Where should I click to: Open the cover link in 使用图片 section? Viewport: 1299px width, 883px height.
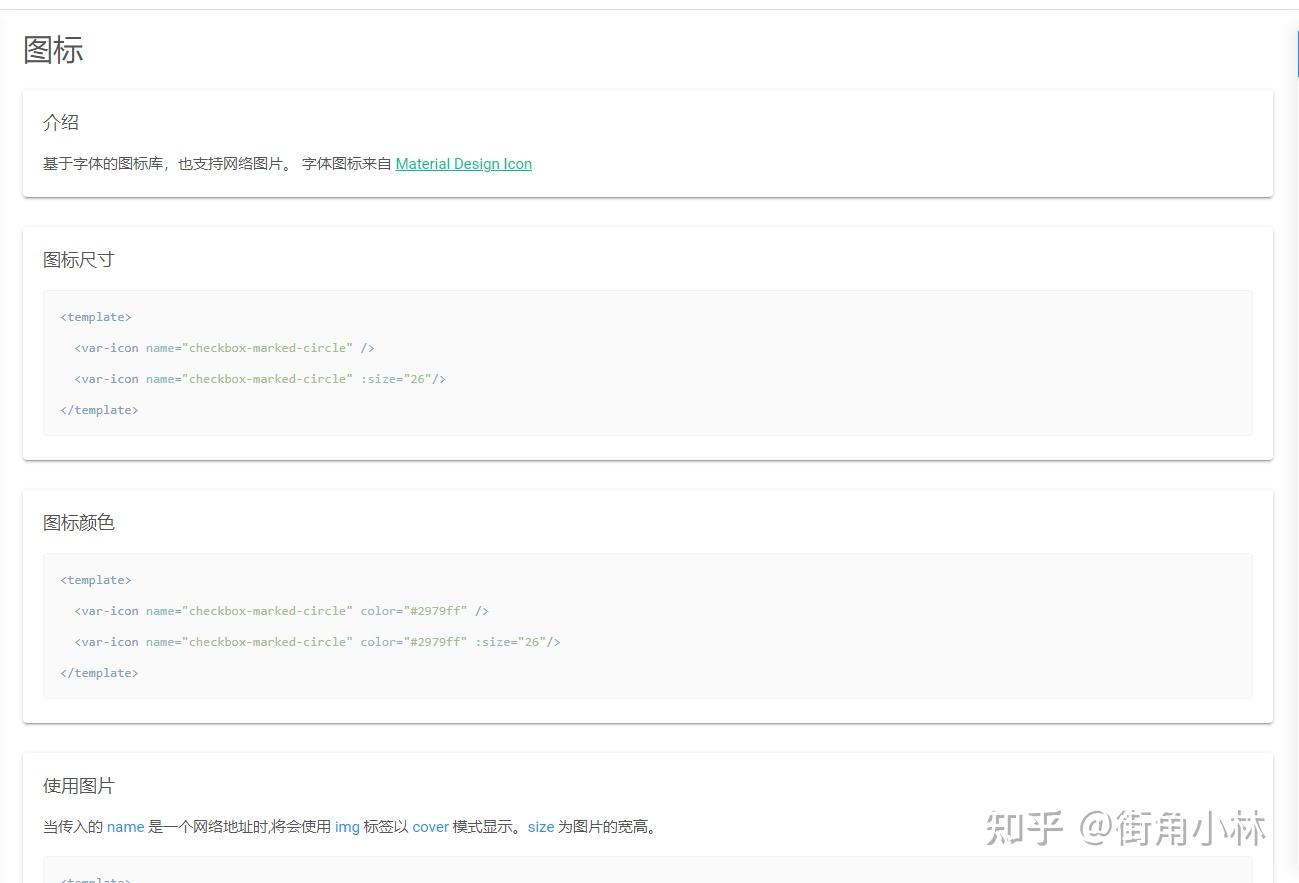pos(431,827)
